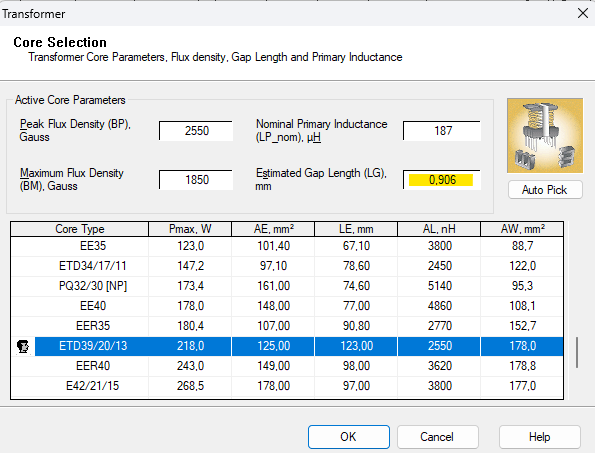The image size is (595, 453).
Task: Open Help for core selection
Action: 540,437
